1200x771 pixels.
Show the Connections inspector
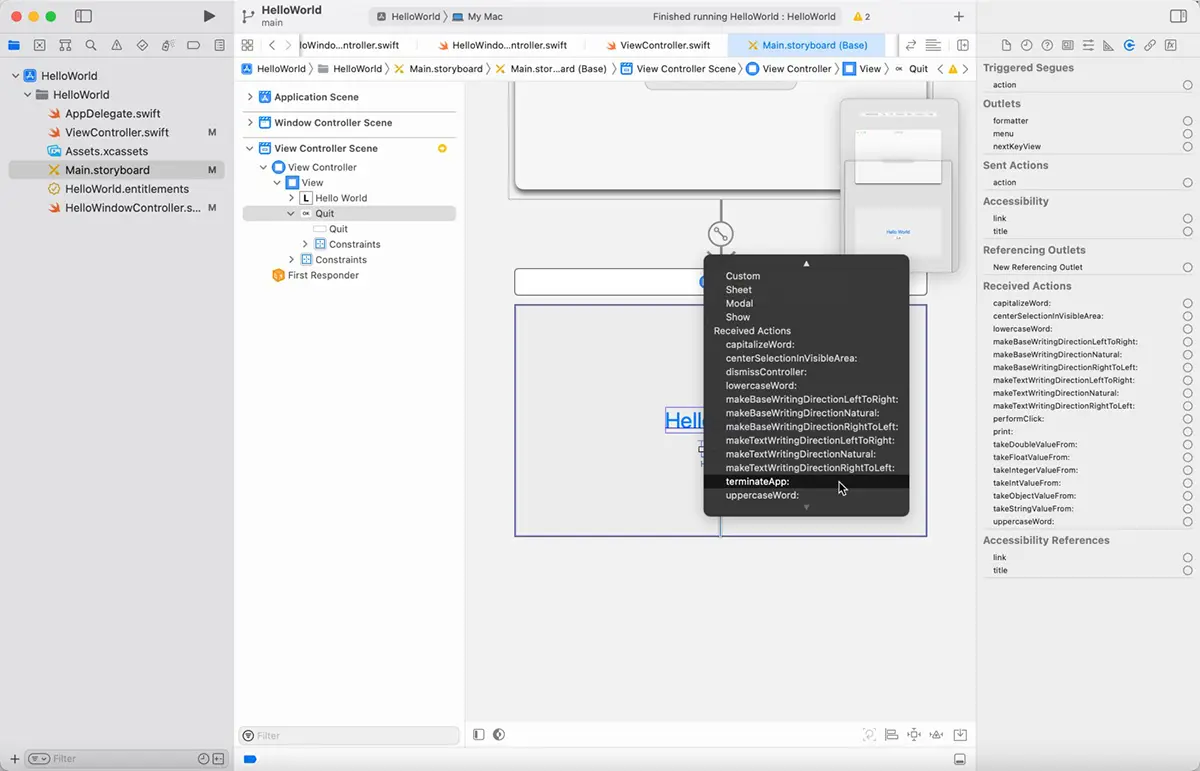pyautogui.click(x=1129, y=45)
